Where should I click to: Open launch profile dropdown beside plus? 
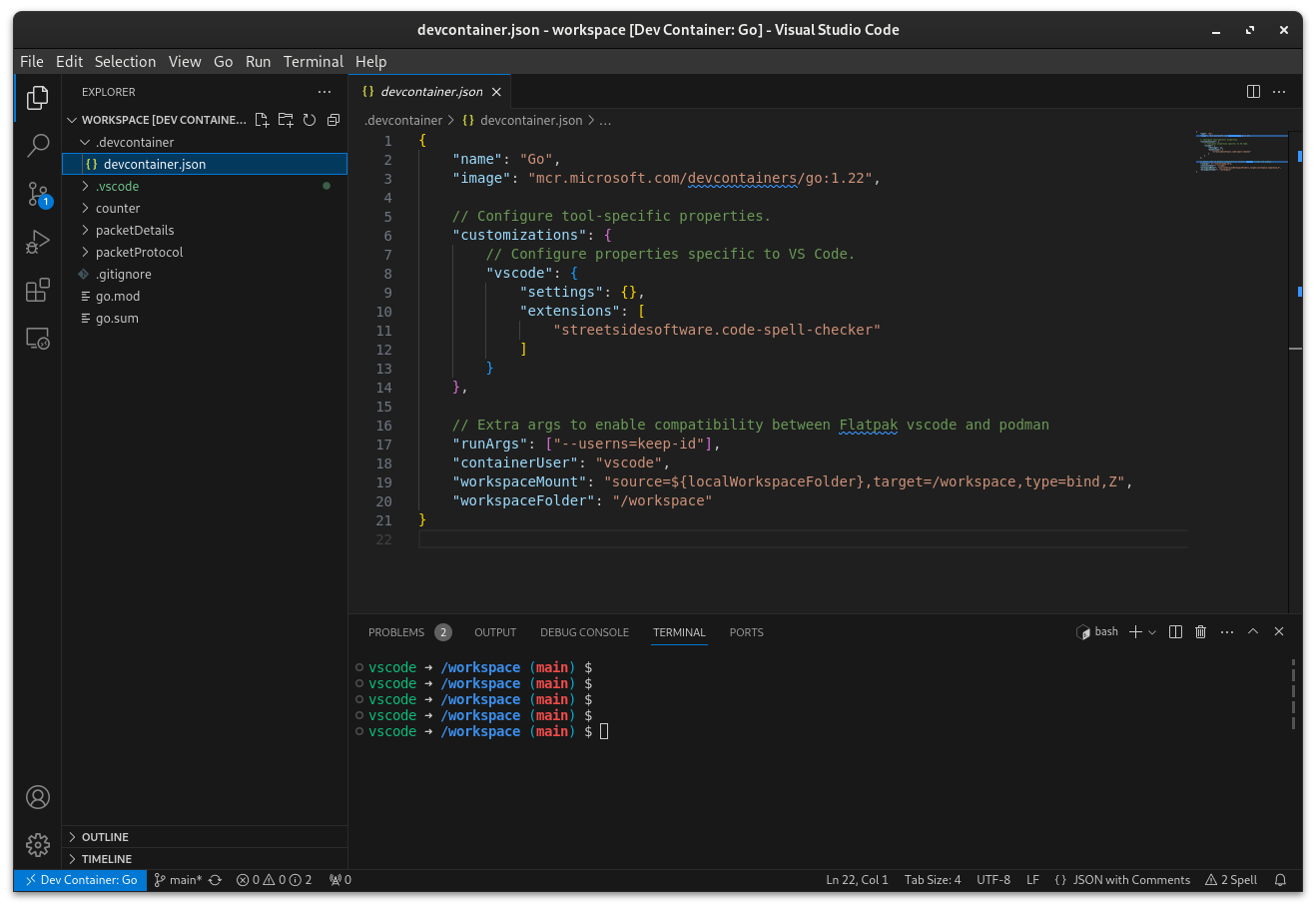pyautogui.click(x=1152, y=632)
